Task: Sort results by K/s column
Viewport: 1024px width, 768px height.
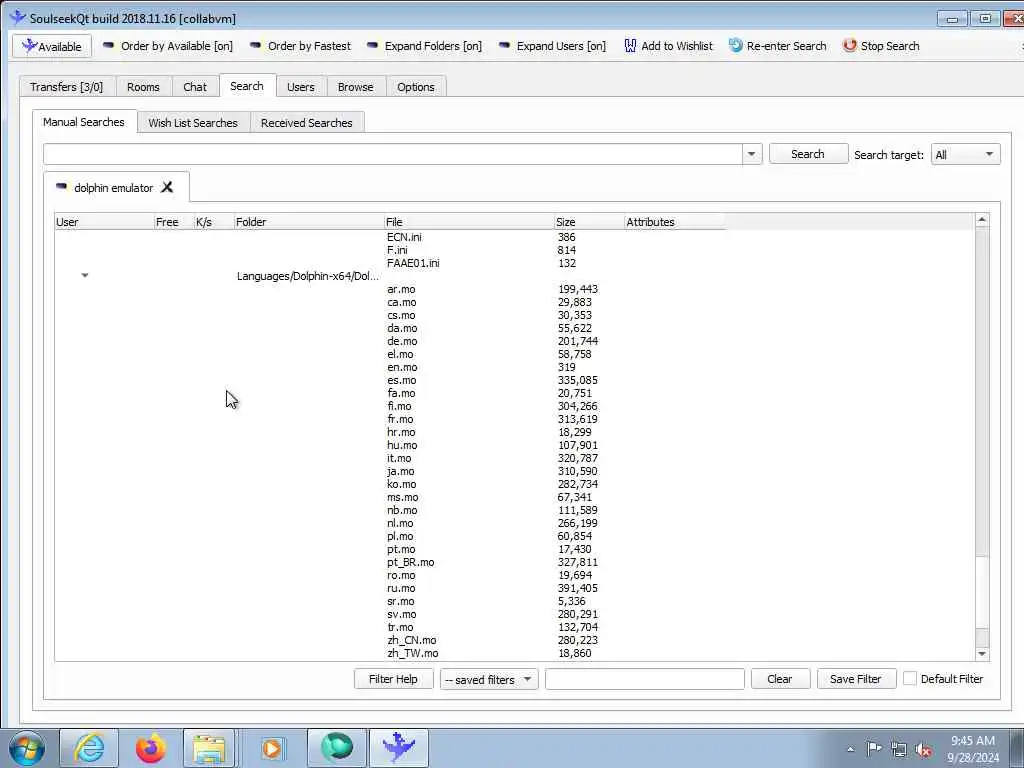Action: click(x=214, y=222)
